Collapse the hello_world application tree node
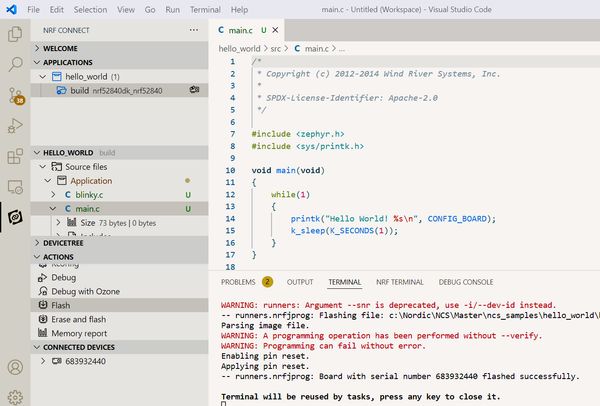This screenshot has width=600, height=406. [x=42, y=77]
